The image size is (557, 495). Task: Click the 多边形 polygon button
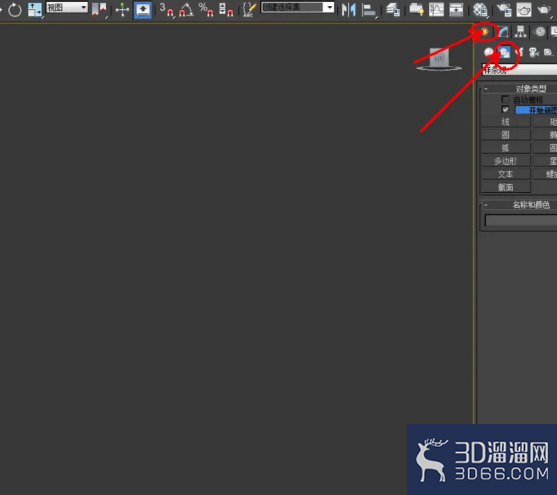click(x=505, y=161)
